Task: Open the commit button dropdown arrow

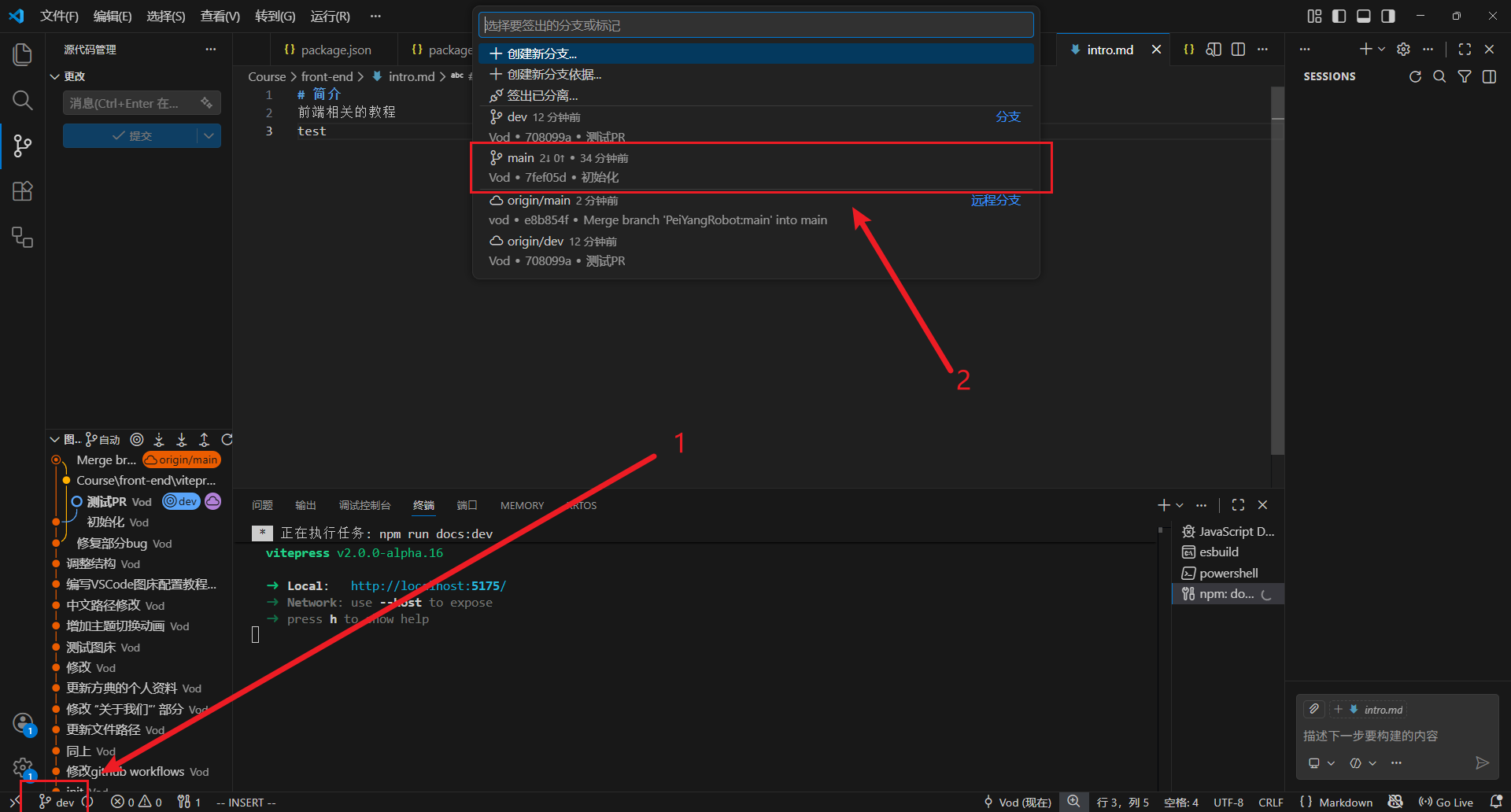Action: (x=209, y=135)
